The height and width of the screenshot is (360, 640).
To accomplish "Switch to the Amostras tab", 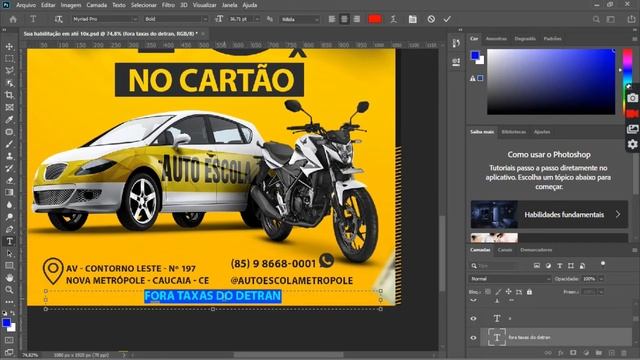I will click(496, 38).
